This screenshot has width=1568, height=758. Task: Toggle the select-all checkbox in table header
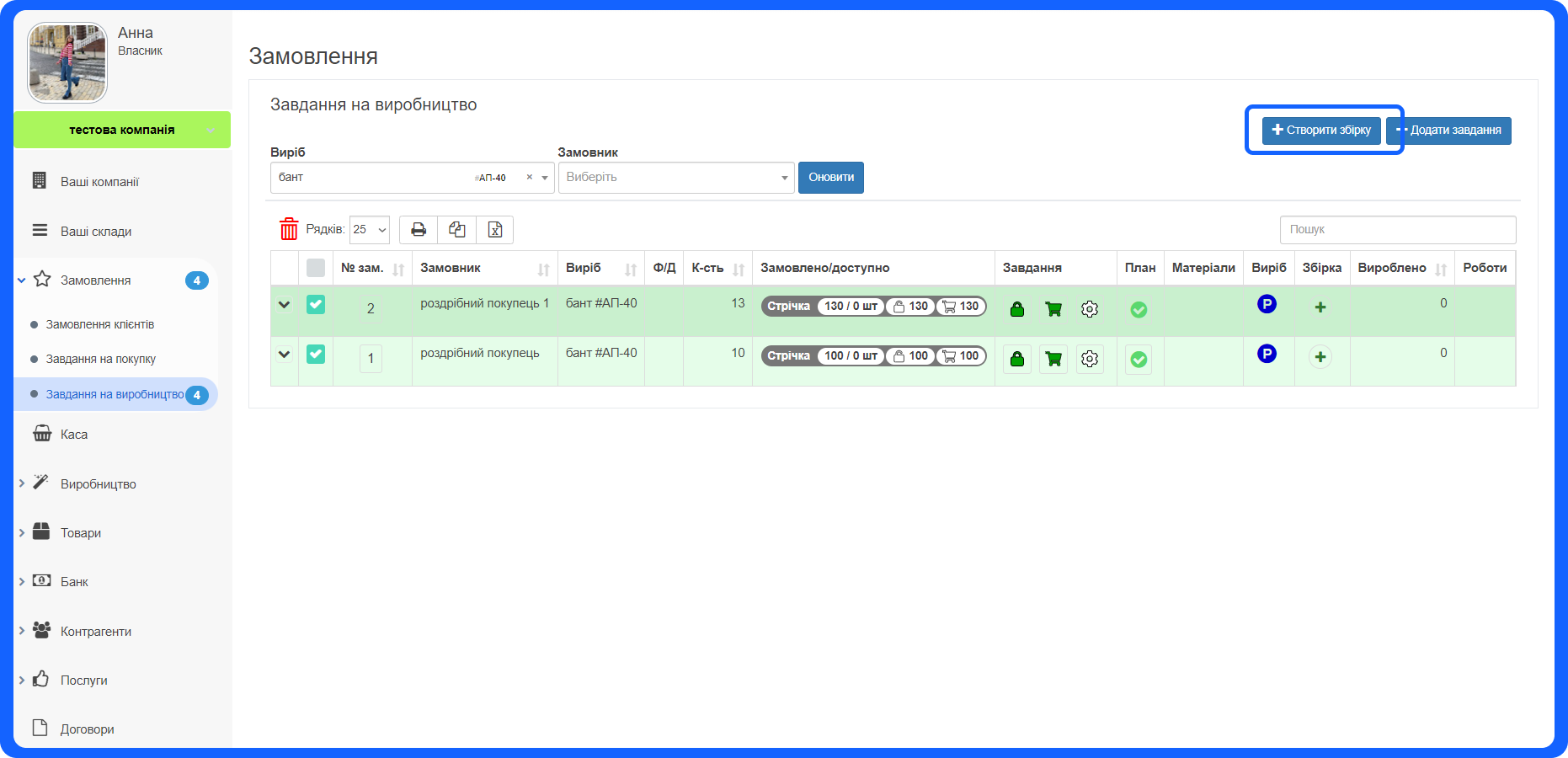click(x=316, y=268)
